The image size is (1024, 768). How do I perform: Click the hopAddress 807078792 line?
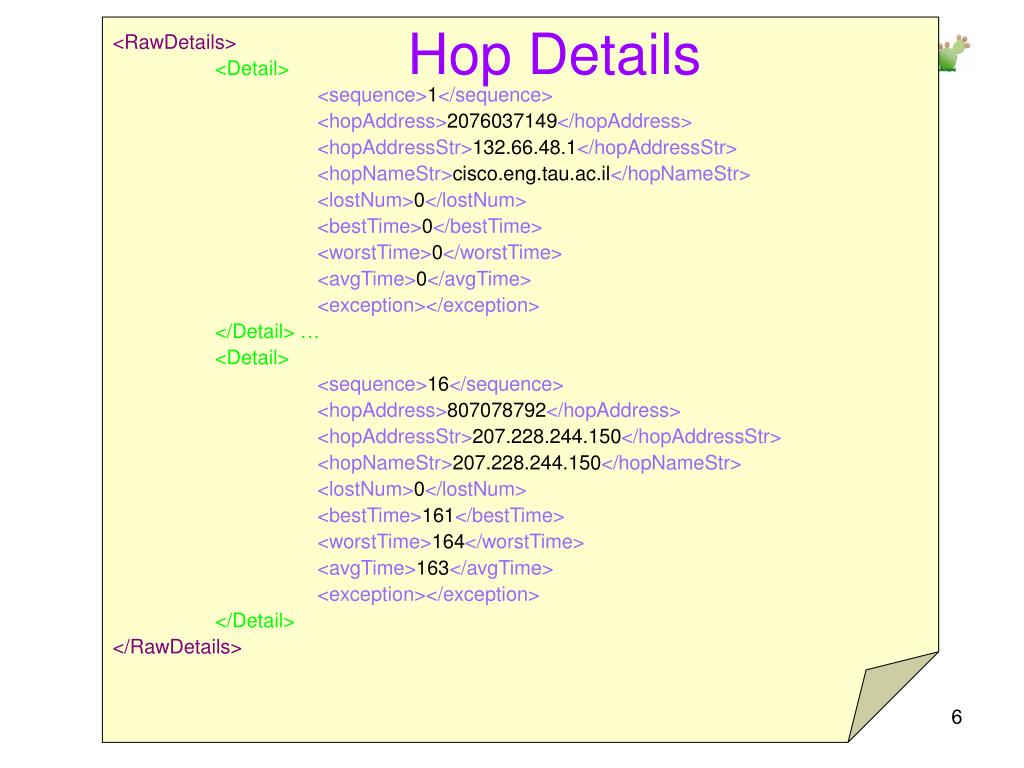pyautogui.click(x=499, y=411)
